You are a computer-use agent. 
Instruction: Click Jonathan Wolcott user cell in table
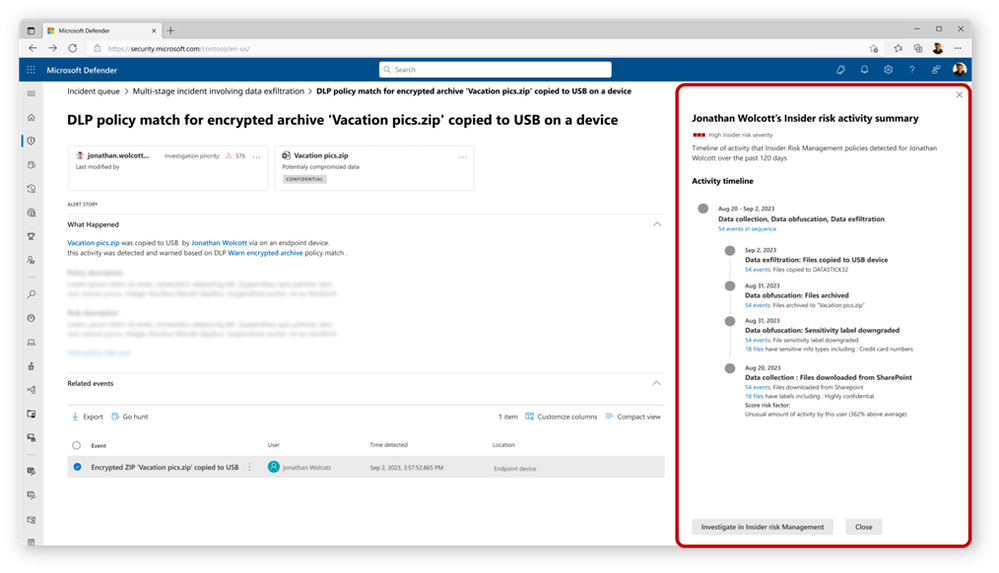[299, 467]
